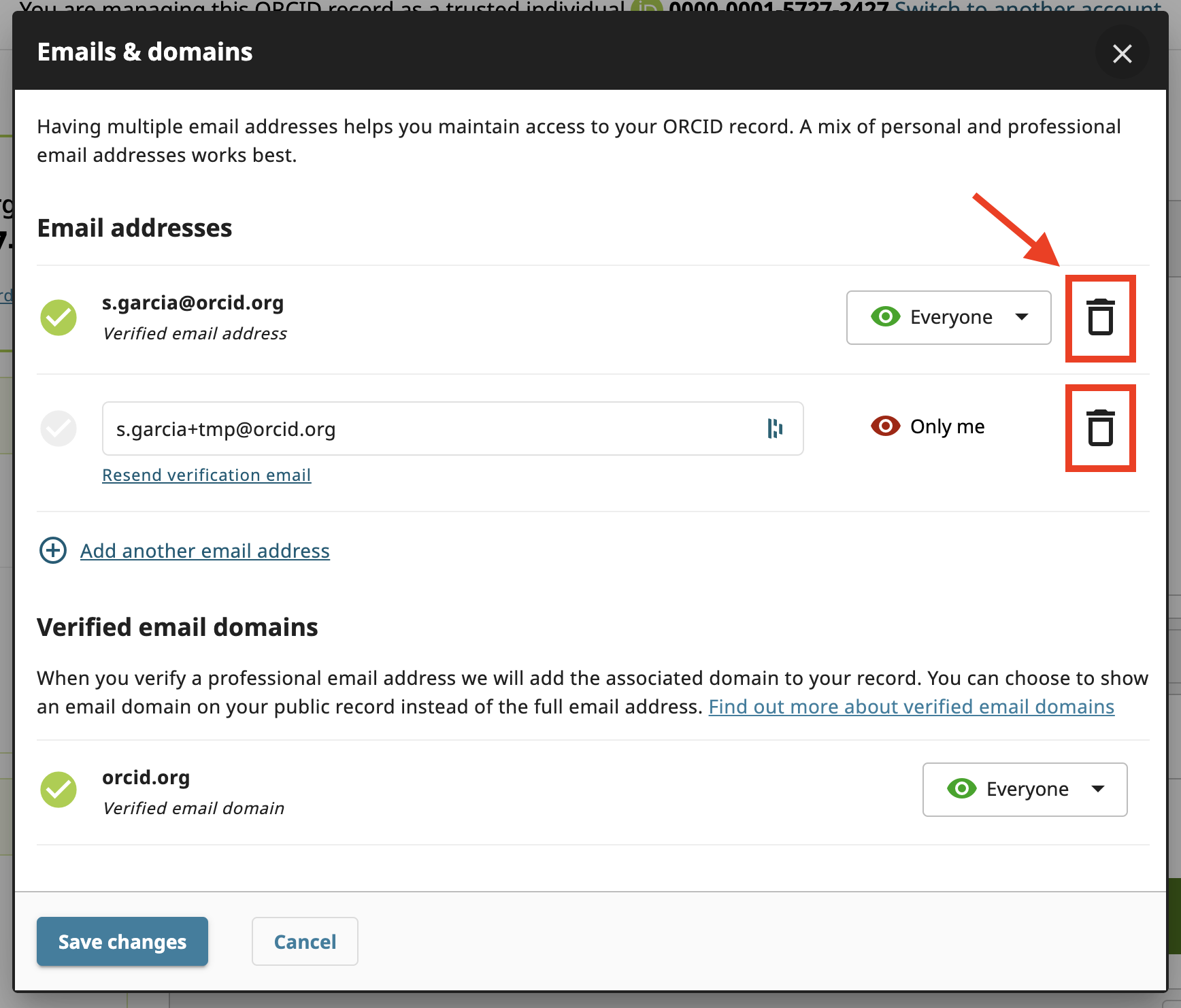The width and height of the screenshot is (1181, 1008).
Task: Click Save changes
Action: (122, 941)
